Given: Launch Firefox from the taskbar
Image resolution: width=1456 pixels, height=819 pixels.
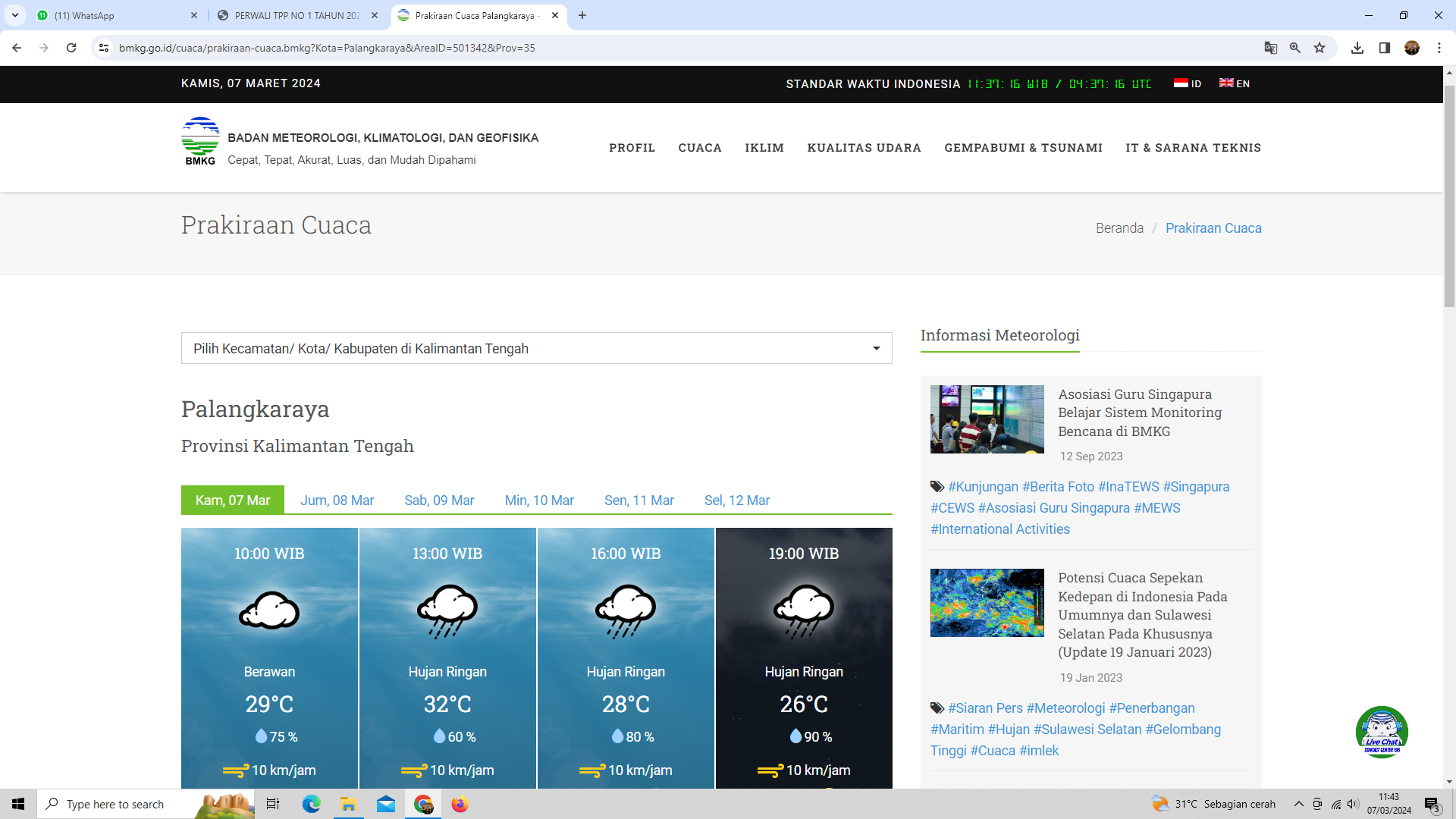Looking at the screenshot, I should [x=460, y=804].
